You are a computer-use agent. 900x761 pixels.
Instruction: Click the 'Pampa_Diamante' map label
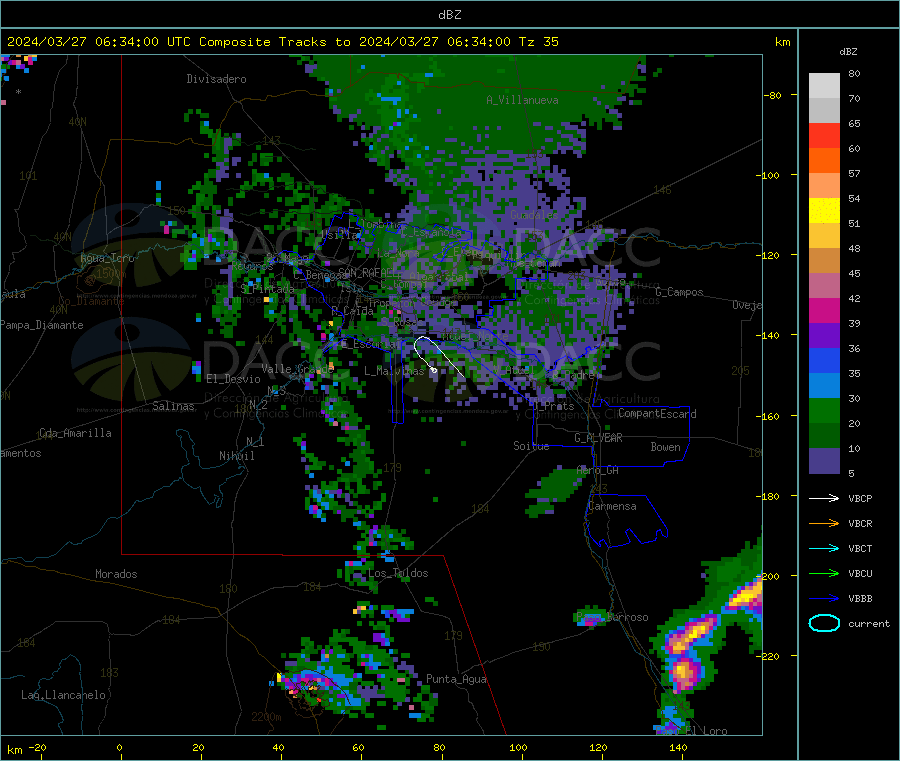pos(42,325)
